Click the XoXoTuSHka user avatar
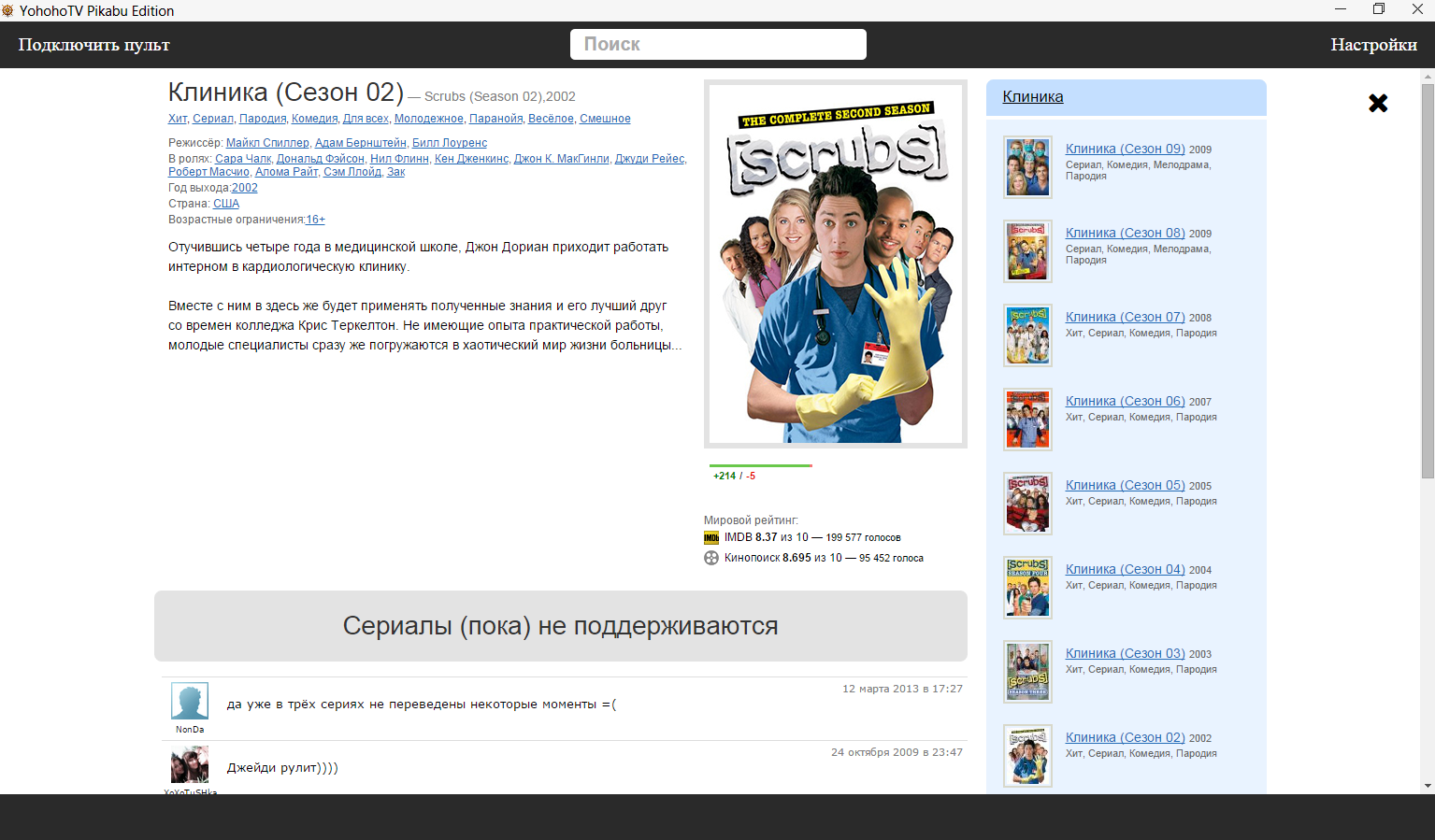Image resolution: width=1435 pixels, height=840 pixels. pyautogui.click(x=190, y=764)
